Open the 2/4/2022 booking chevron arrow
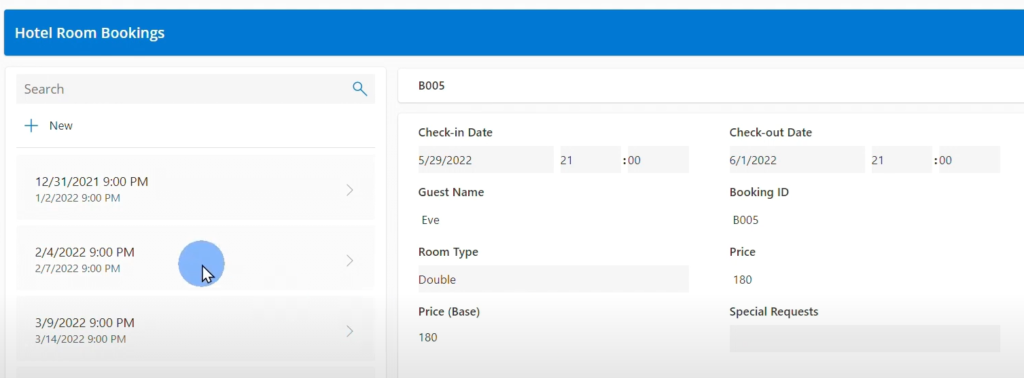 pyautogui.click(x=349, y=260)
